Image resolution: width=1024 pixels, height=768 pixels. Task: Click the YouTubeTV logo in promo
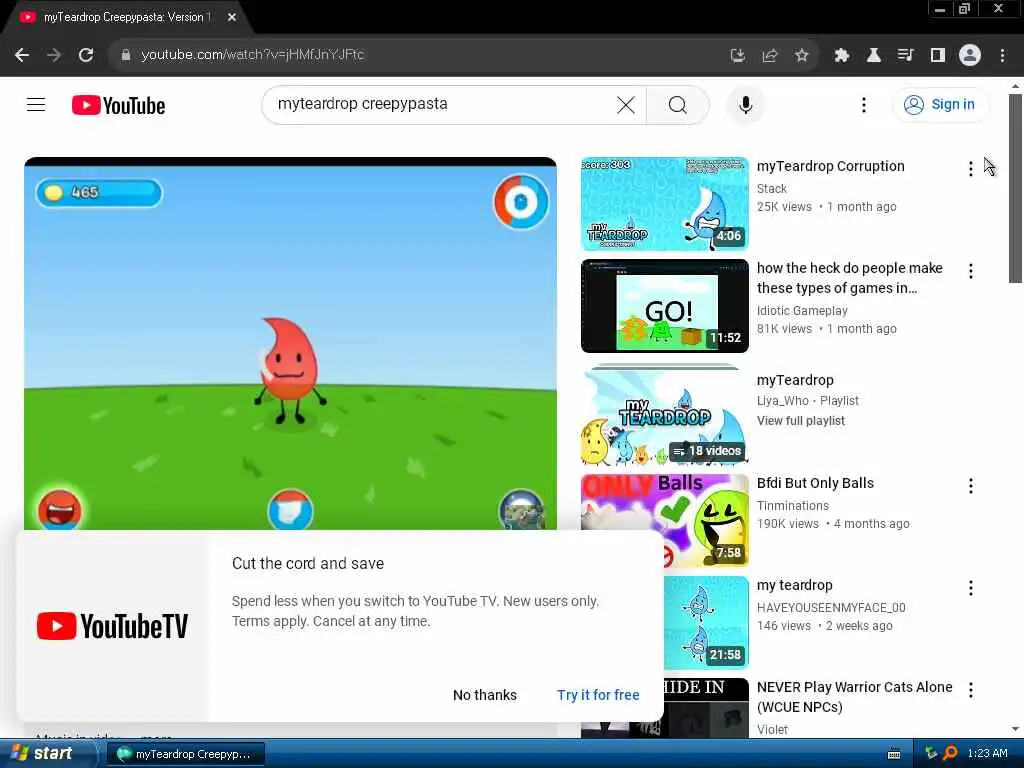[112, 626]
